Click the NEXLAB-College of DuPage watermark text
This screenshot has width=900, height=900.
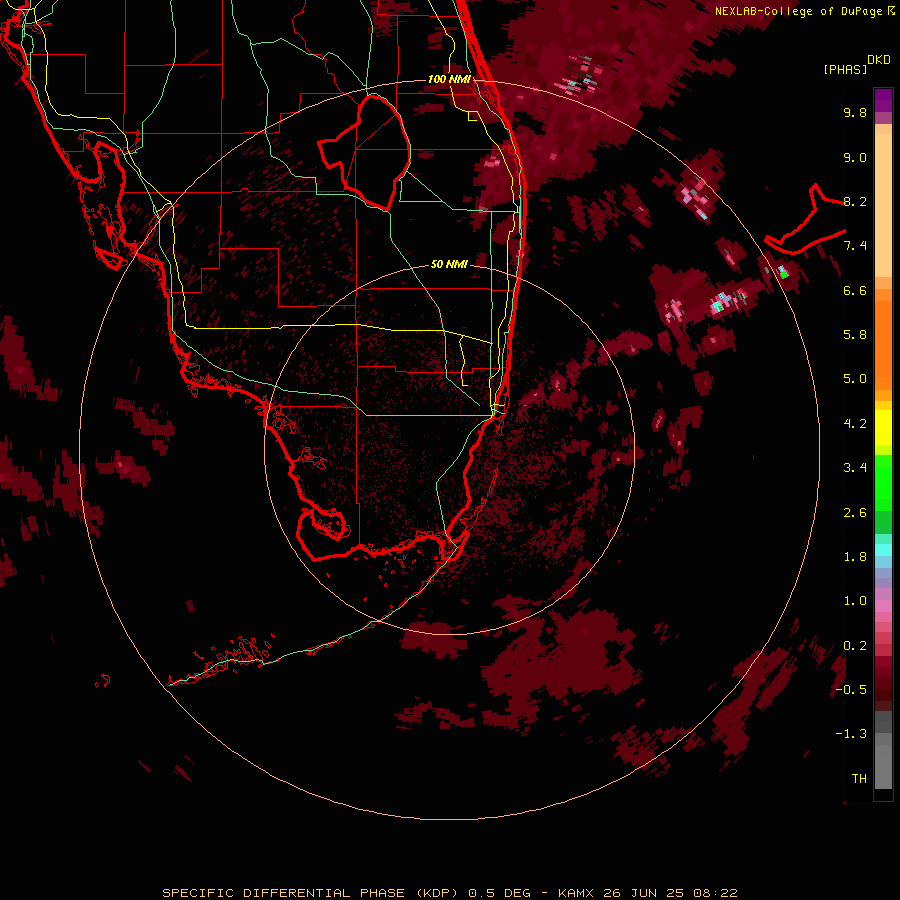pos(804,11)
